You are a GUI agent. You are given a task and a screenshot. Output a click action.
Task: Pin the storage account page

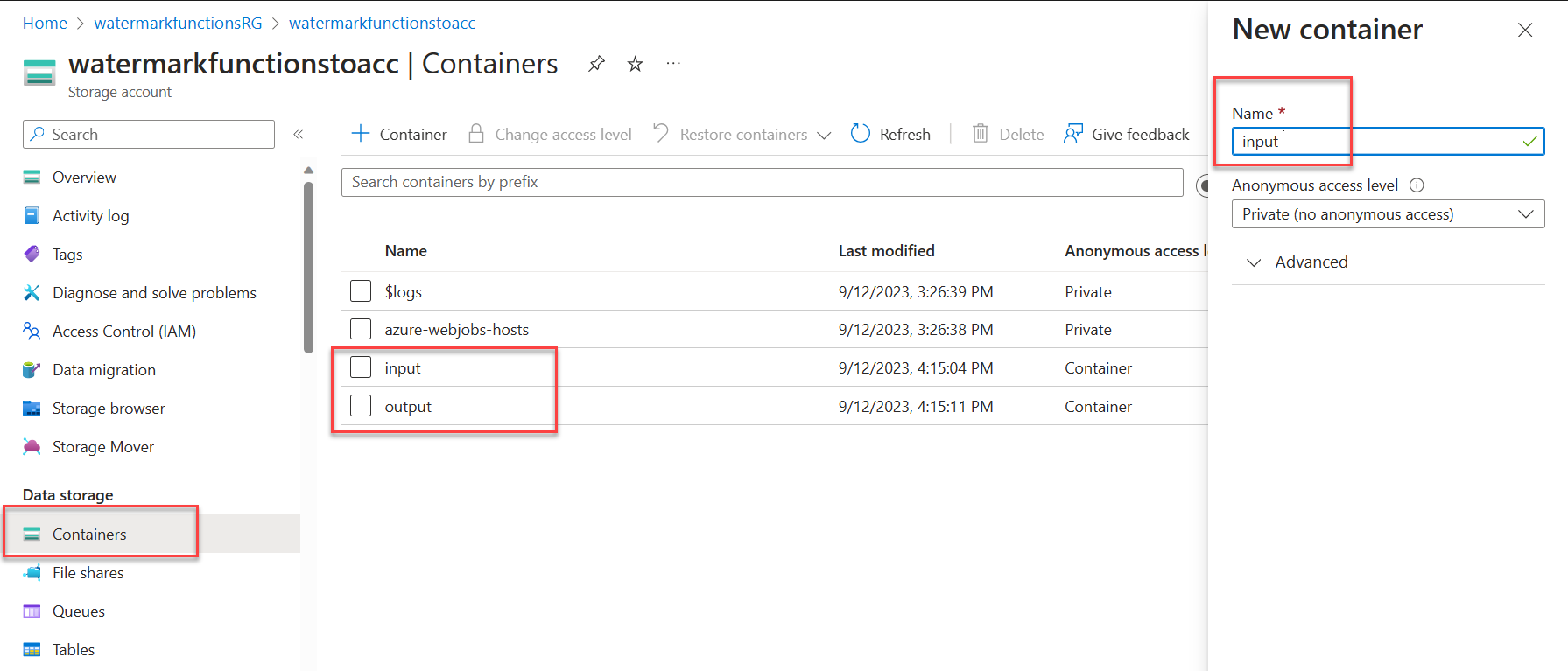point(596,64)
